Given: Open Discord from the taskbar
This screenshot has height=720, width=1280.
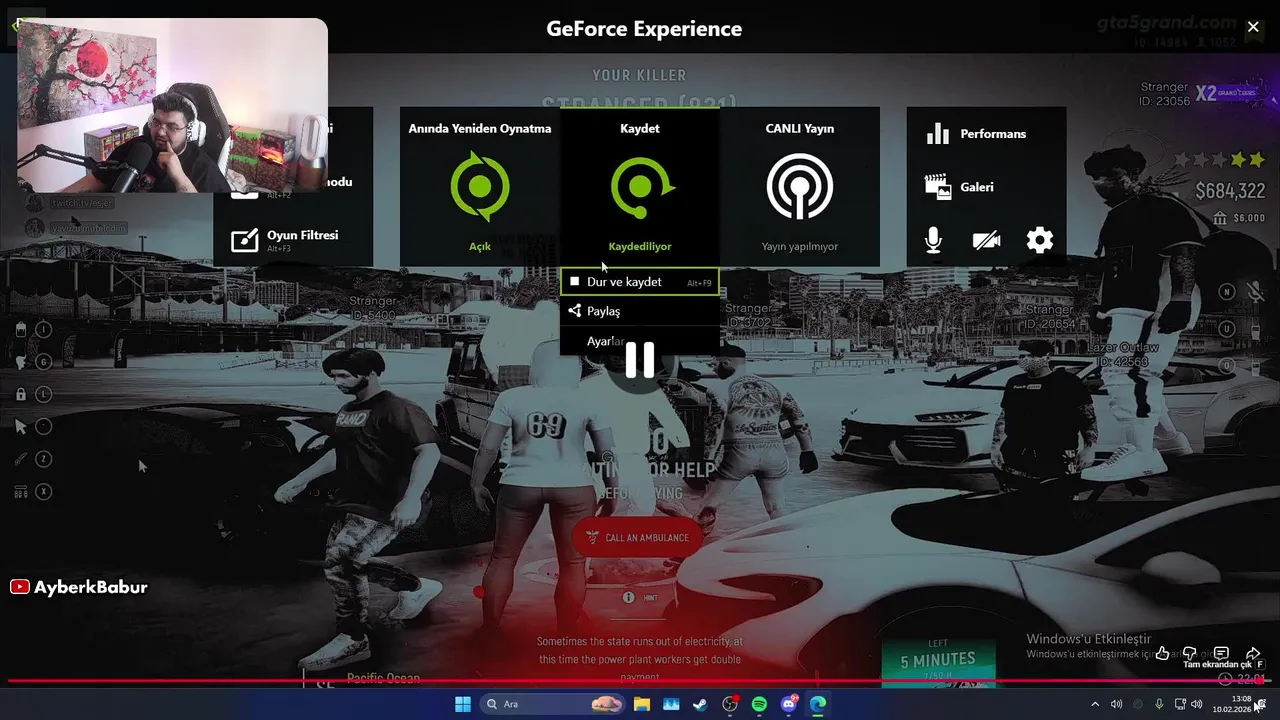Looking at the screenshot, I should [x=789, y=704].
